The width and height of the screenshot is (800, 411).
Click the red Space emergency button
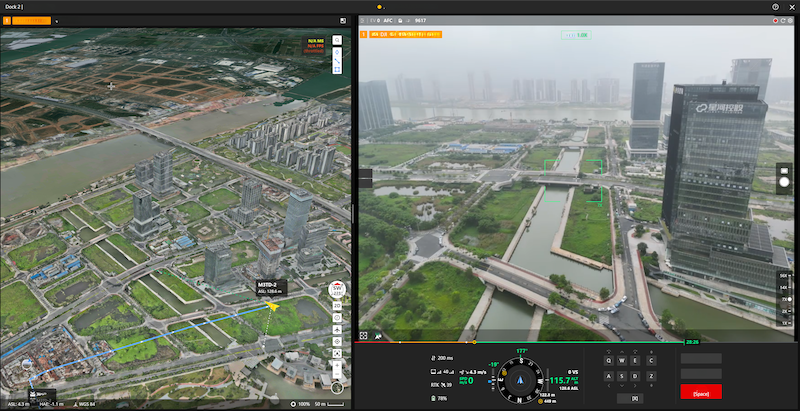(x=700, y=392)
